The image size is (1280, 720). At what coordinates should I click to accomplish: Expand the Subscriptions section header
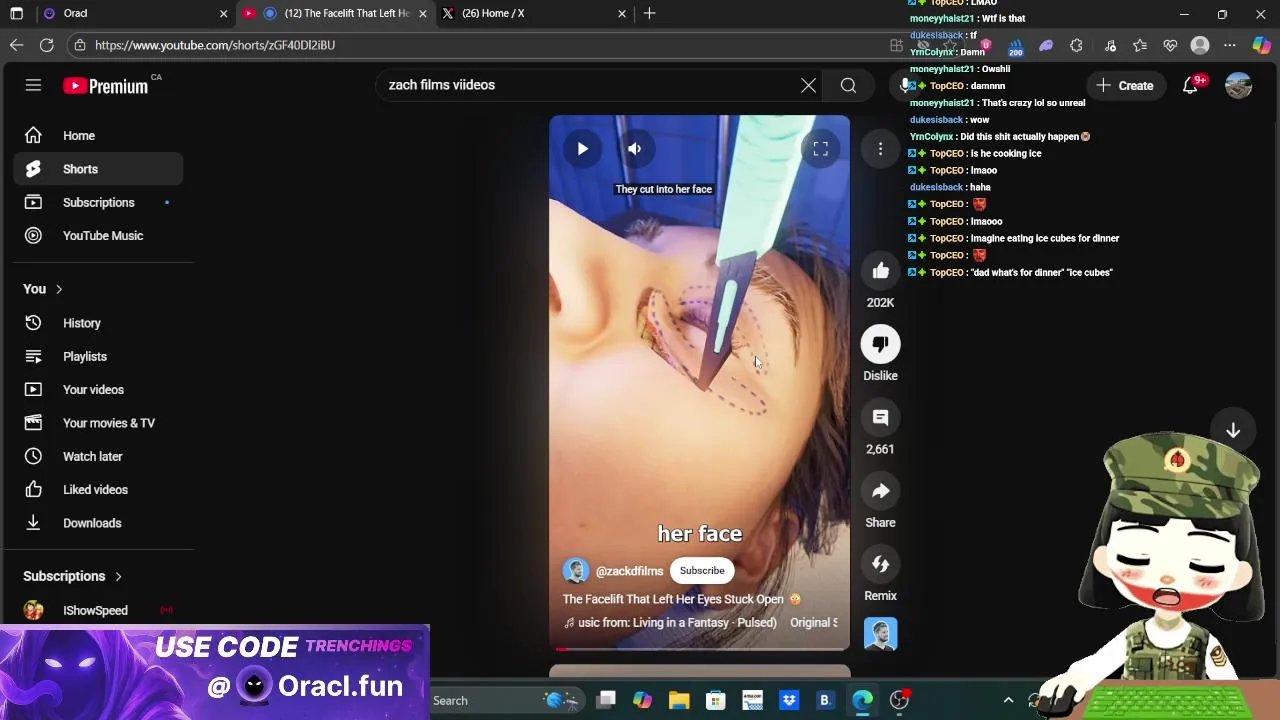pyautogui.click(x=72, y=576)
